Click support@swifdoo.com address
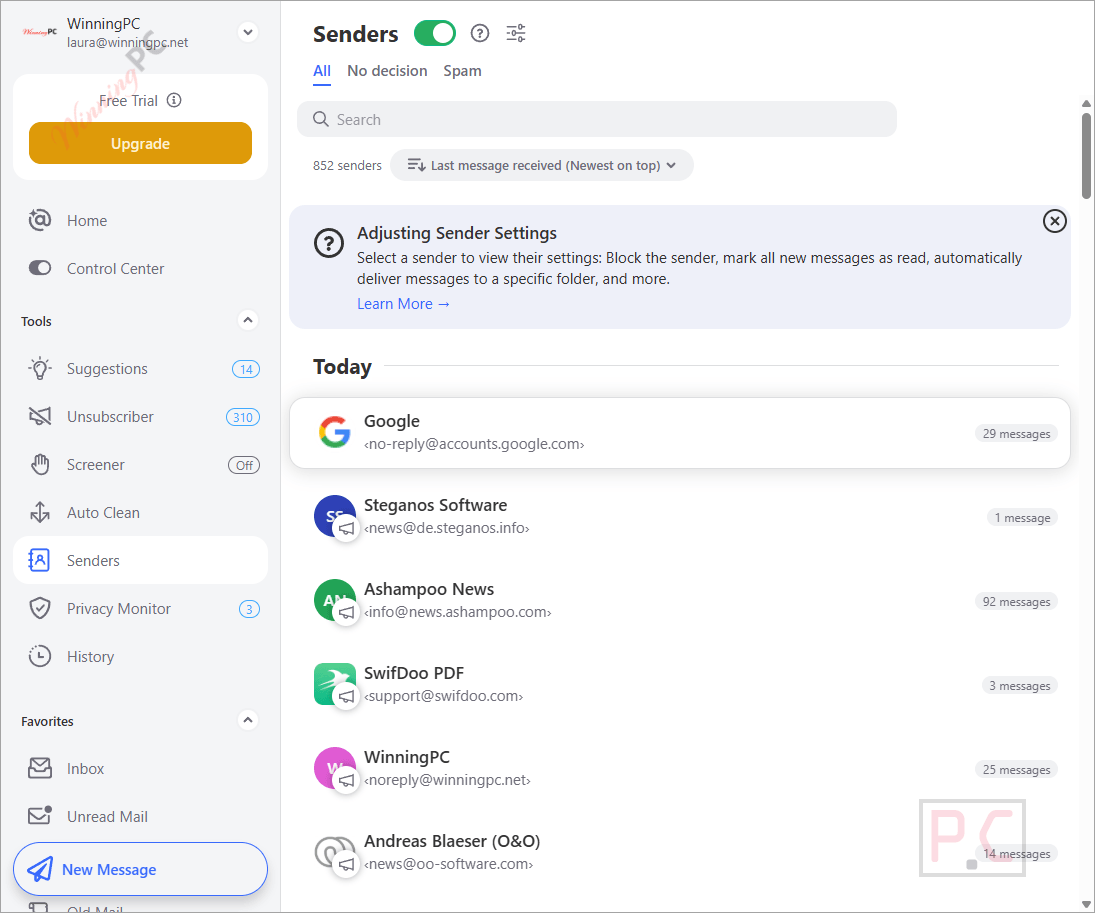This screenshot has height=913, width=1095. (443, 696)
